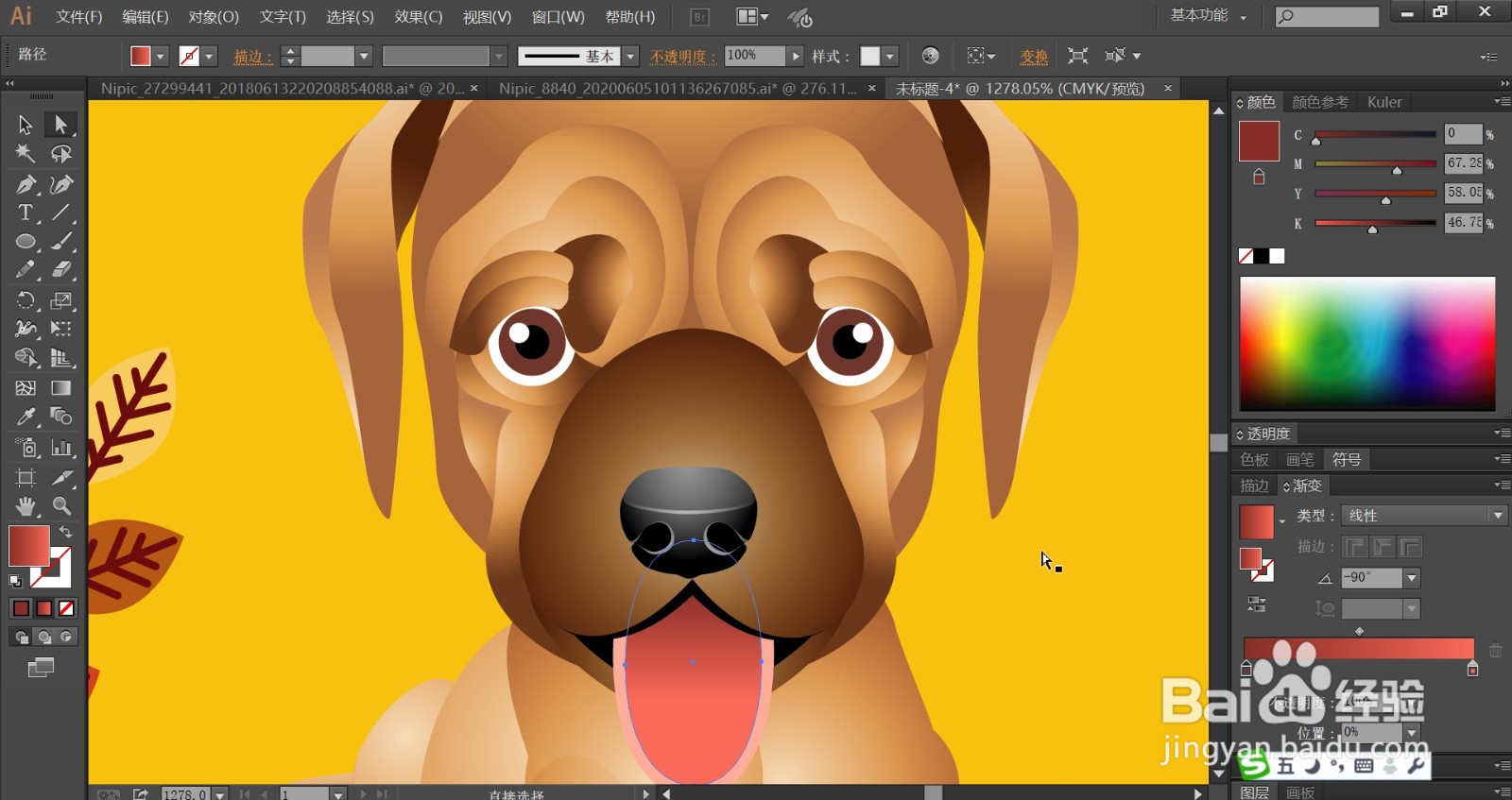The image size is (1512, 800).
Task: Pick the Lasso tool
Action: (61, 153)
